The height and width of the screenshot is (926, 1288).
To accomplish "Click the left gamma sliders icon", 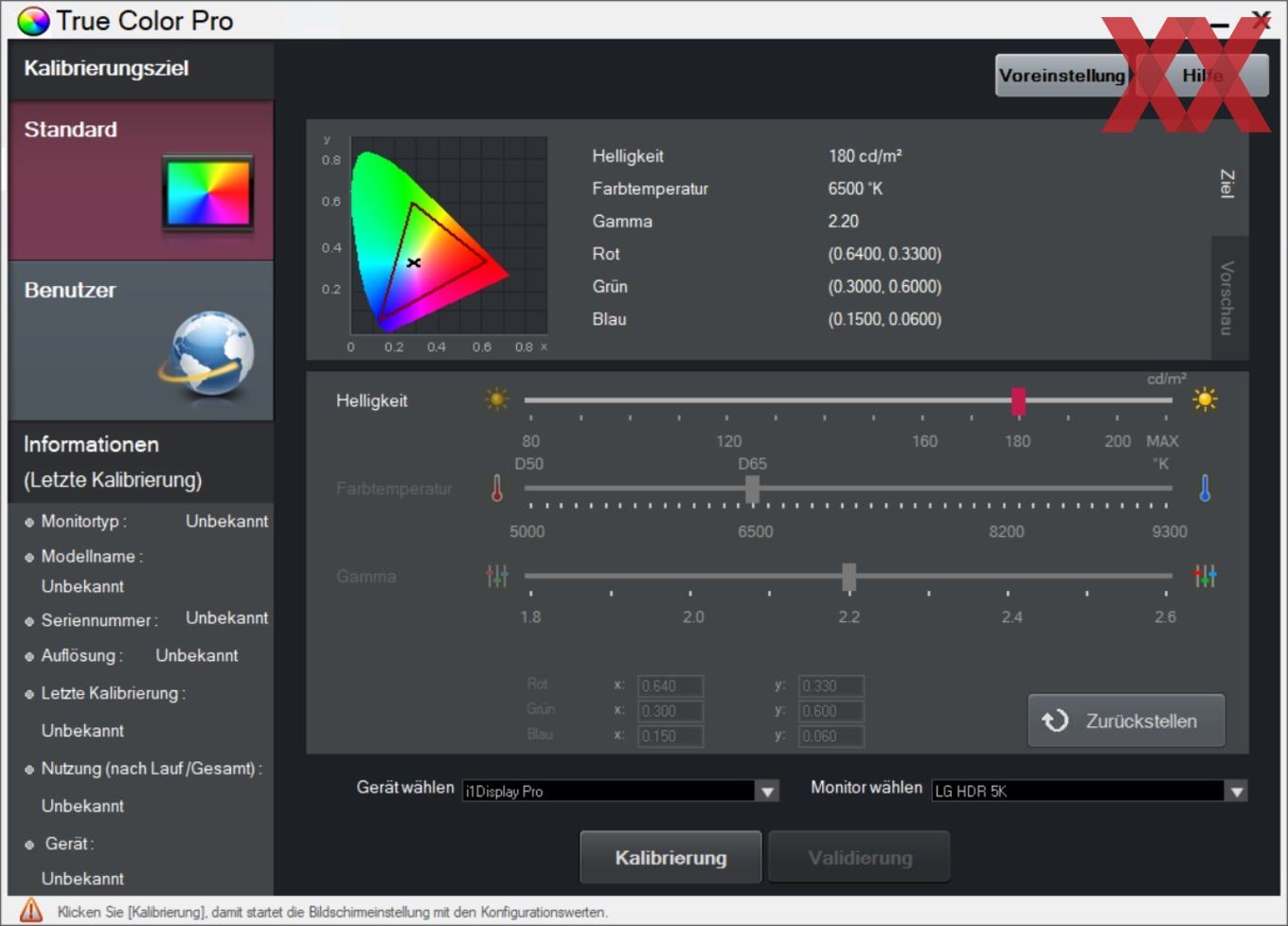I will point(497,576).
